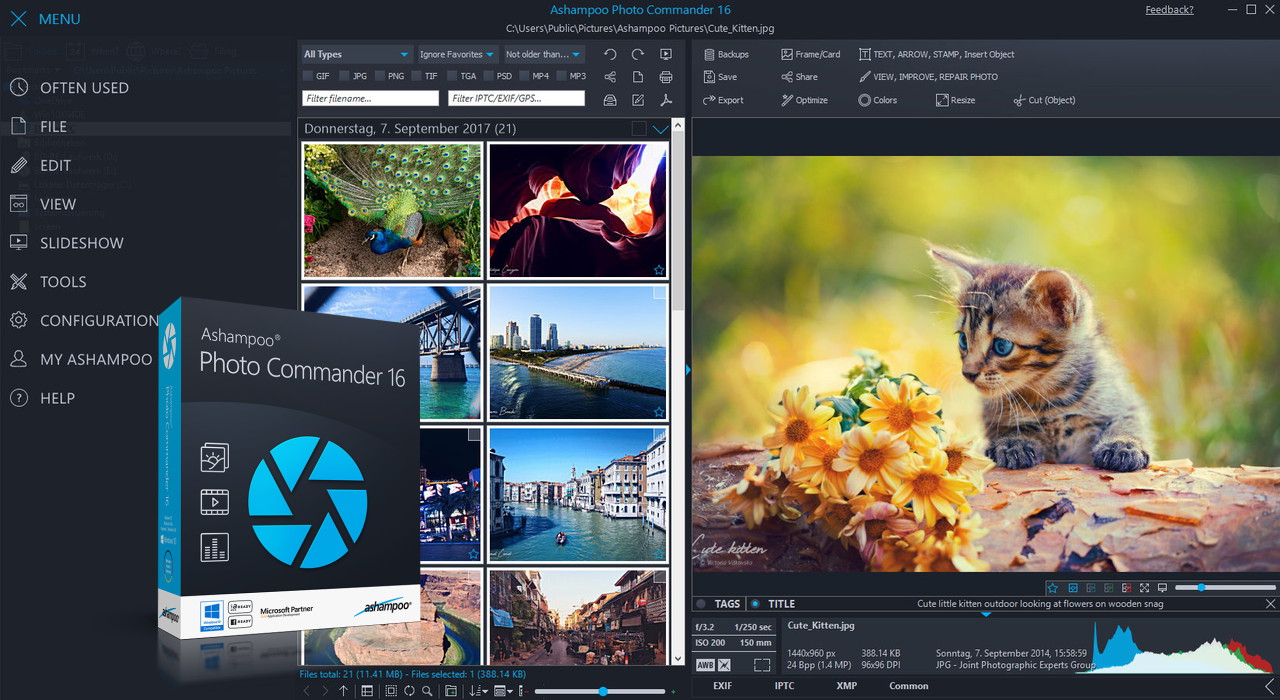Image resolution: width=1280 pixels, height=700 pixels.
Task: Open the Feedback? link
Action: [x=1169, y=10]
